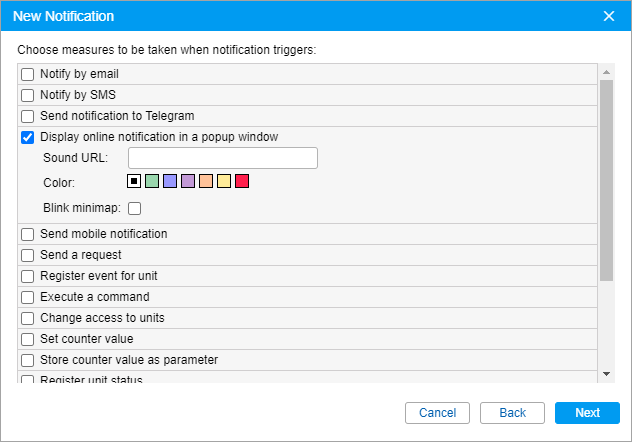Choose the red color swatch
The width and height of the screenshot is (632, 442).
coord(242,181)
